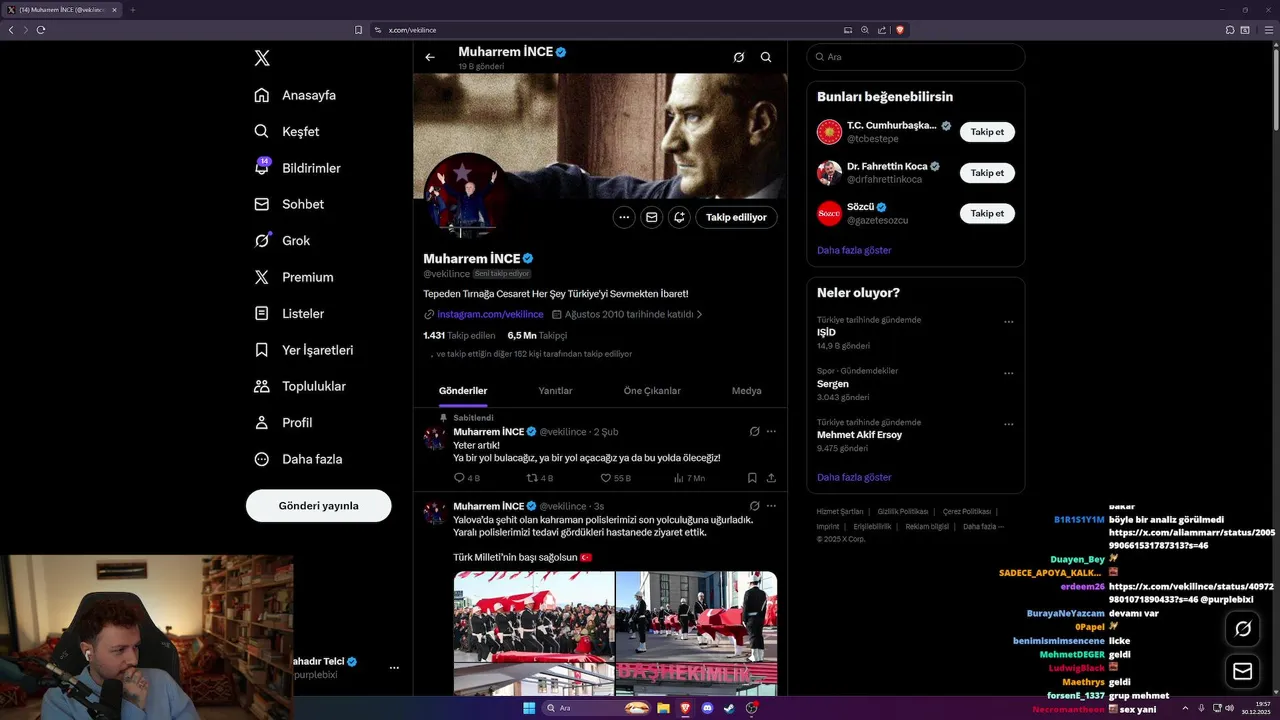The width and height of the screenshot is (1280, 720).
Task: Open Sohbet messages
Action: click(289, 204)
